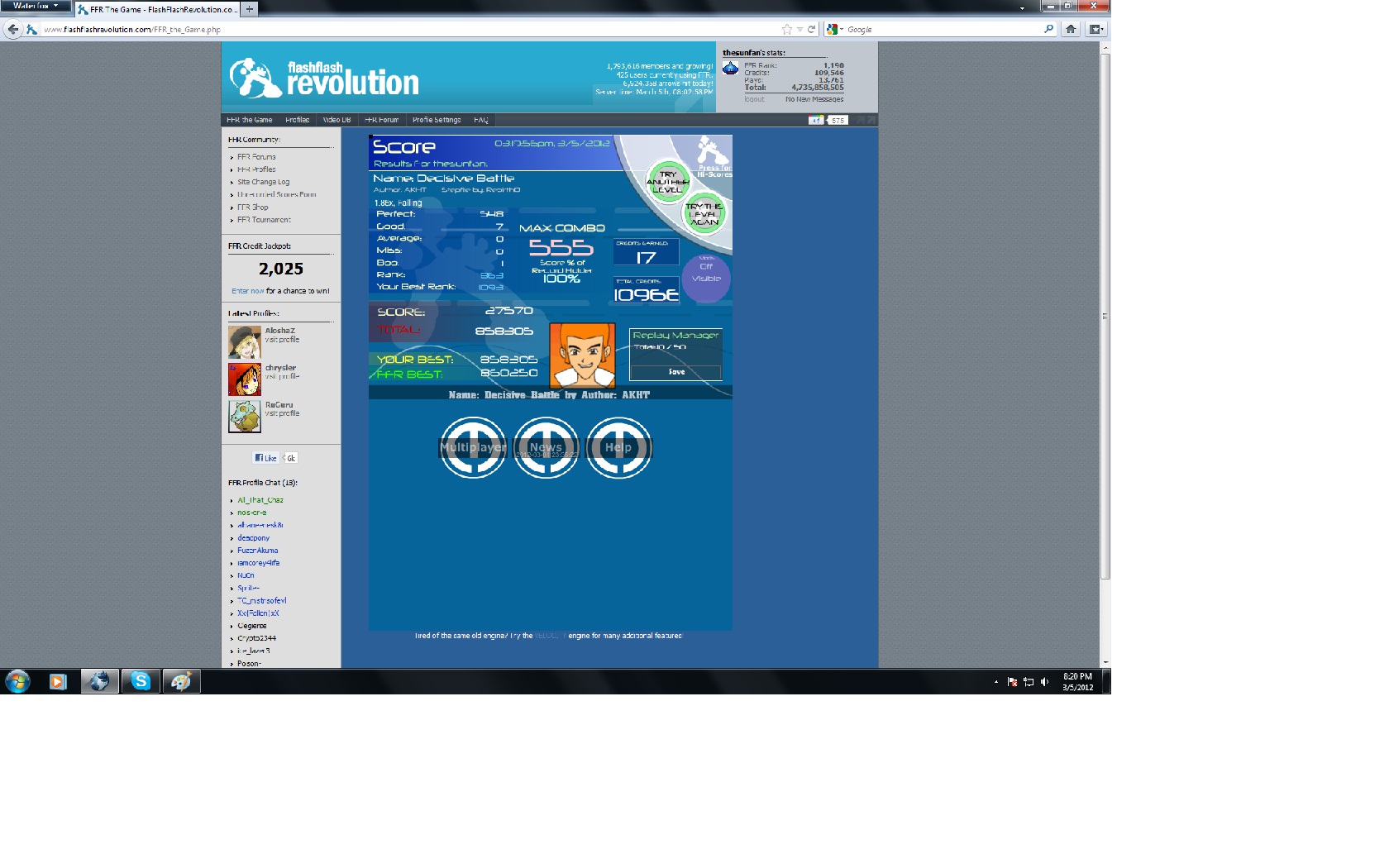The height and width of the screenshot is (868, 1389).
Task: Open the Paint taskbar icon
Action: 182,681
